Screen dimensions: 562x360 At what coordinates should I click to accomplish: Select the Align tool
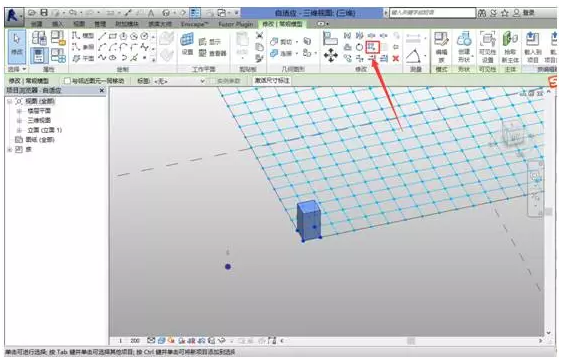330,38
